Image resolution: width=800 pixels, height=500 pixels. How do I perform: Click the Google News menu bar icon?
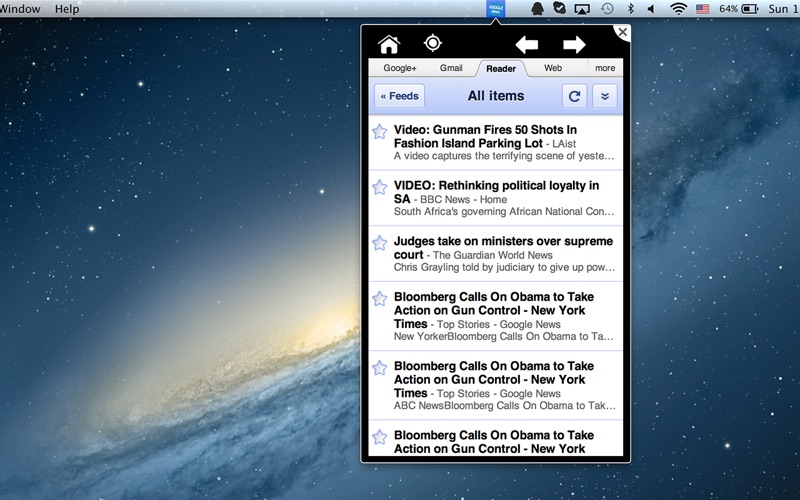coord(496,9)
